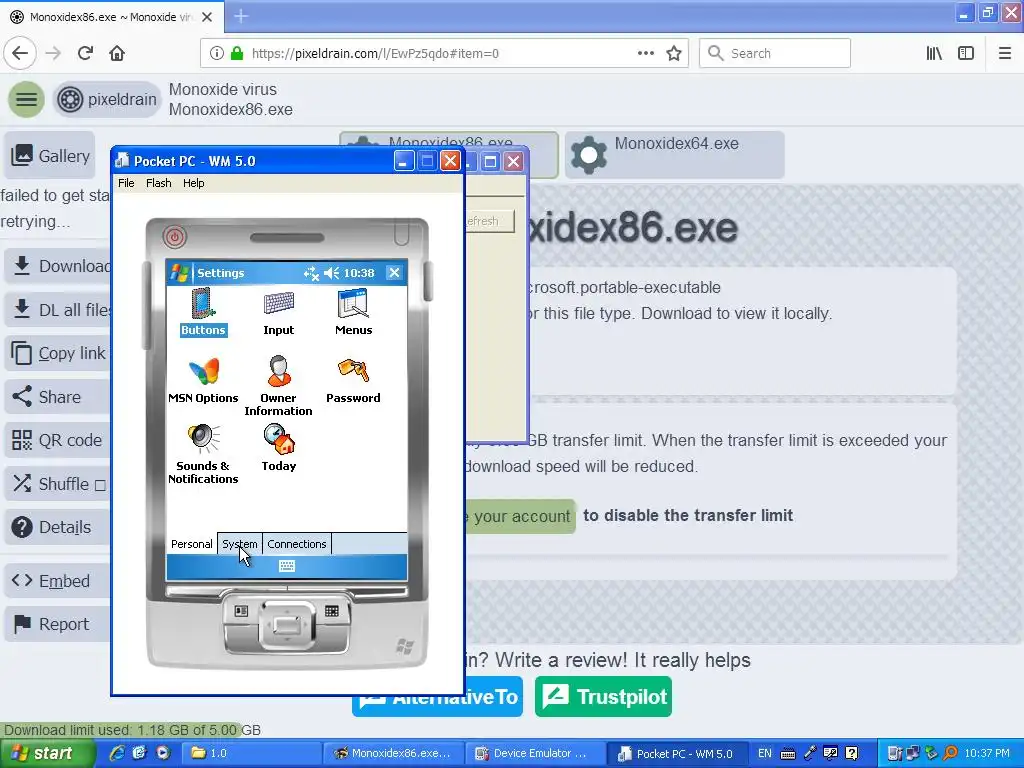The image size is (1024, 768).
Task: Open MSN Options in Settings
Action: point(203,380)
